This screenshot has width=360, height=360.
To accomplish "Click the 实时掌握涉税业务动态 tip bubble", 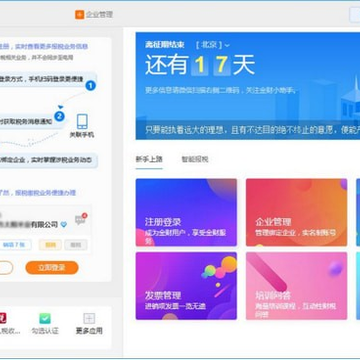I will 48,160.
